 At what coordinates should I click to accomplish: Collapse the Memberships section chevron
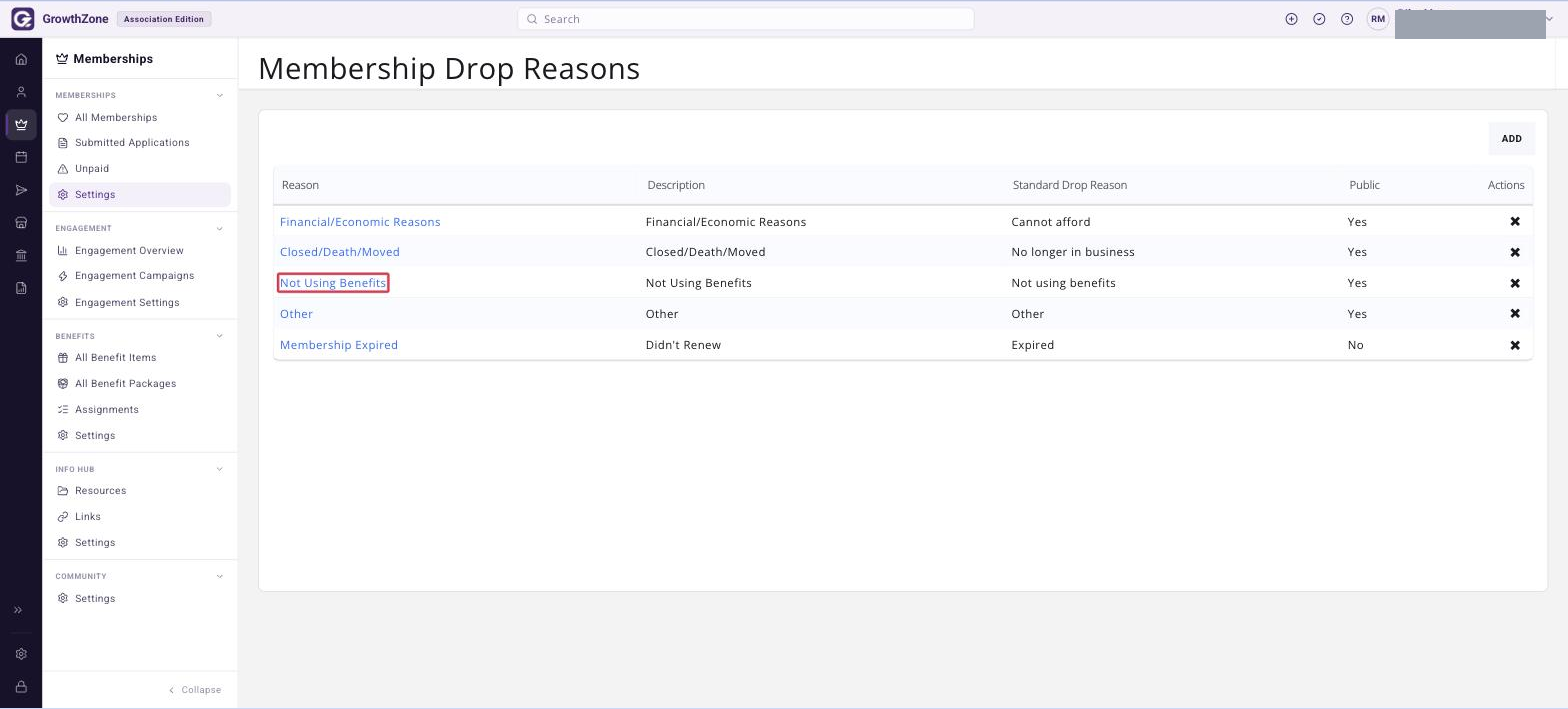point(220,96)
